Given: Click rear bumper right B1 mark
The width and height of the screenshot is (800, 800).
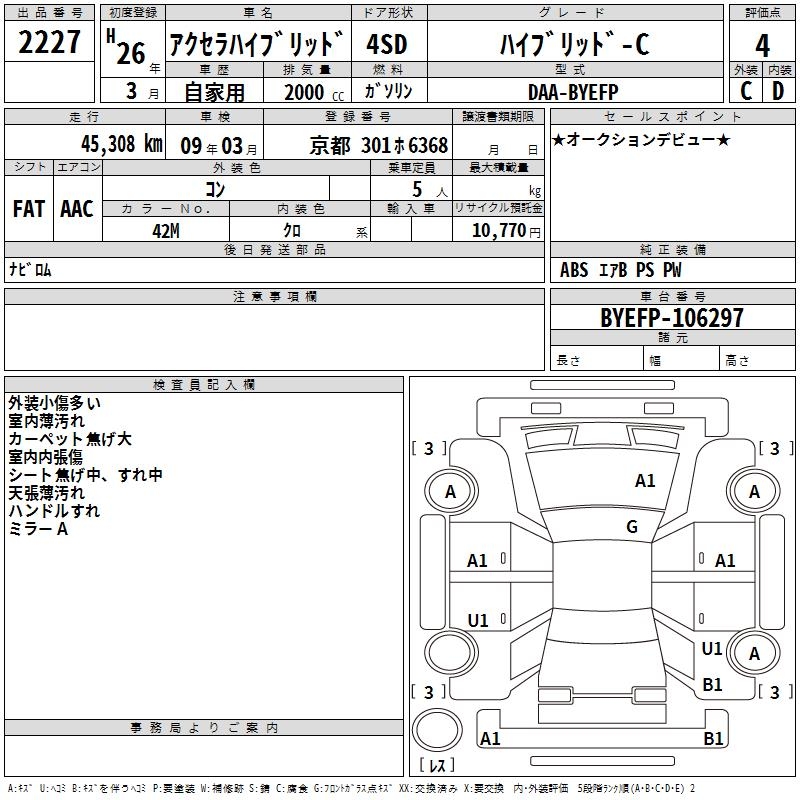Looking at the screenshot, I should click(713, 738).
